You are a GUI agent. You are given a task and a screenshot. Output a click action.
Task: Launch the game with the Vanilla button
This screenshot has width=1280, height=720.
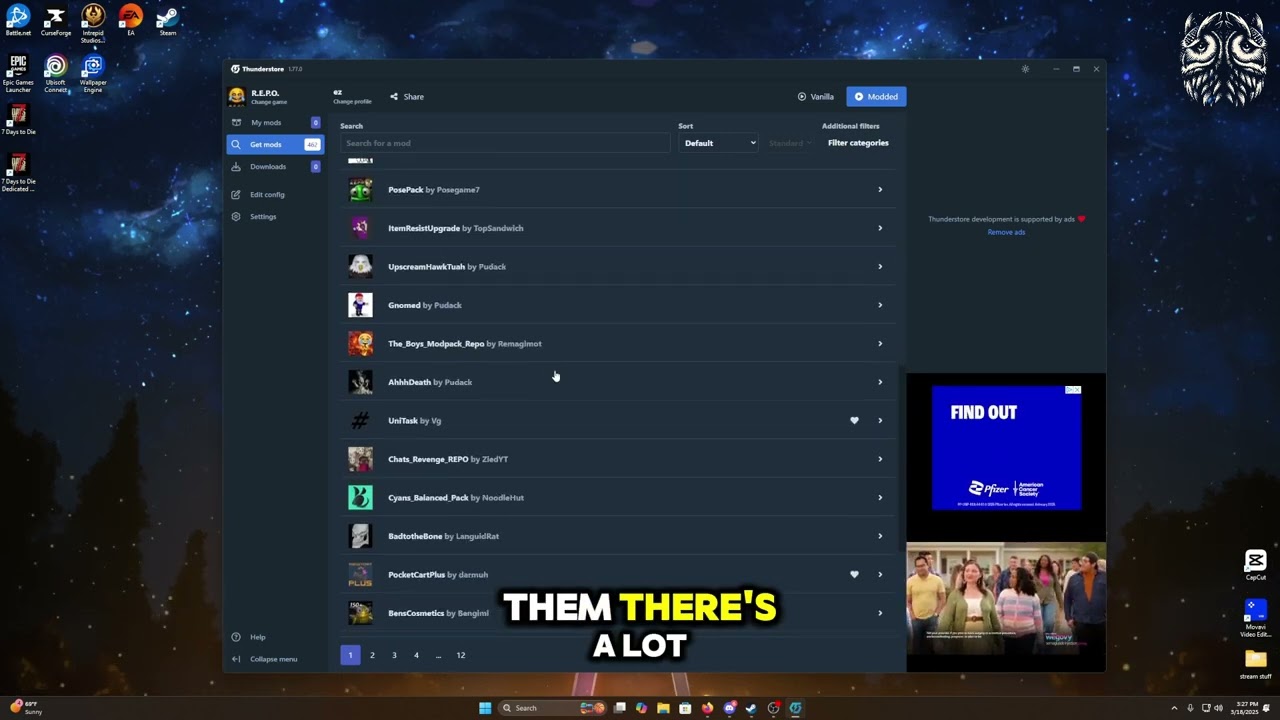pos(815,97)
